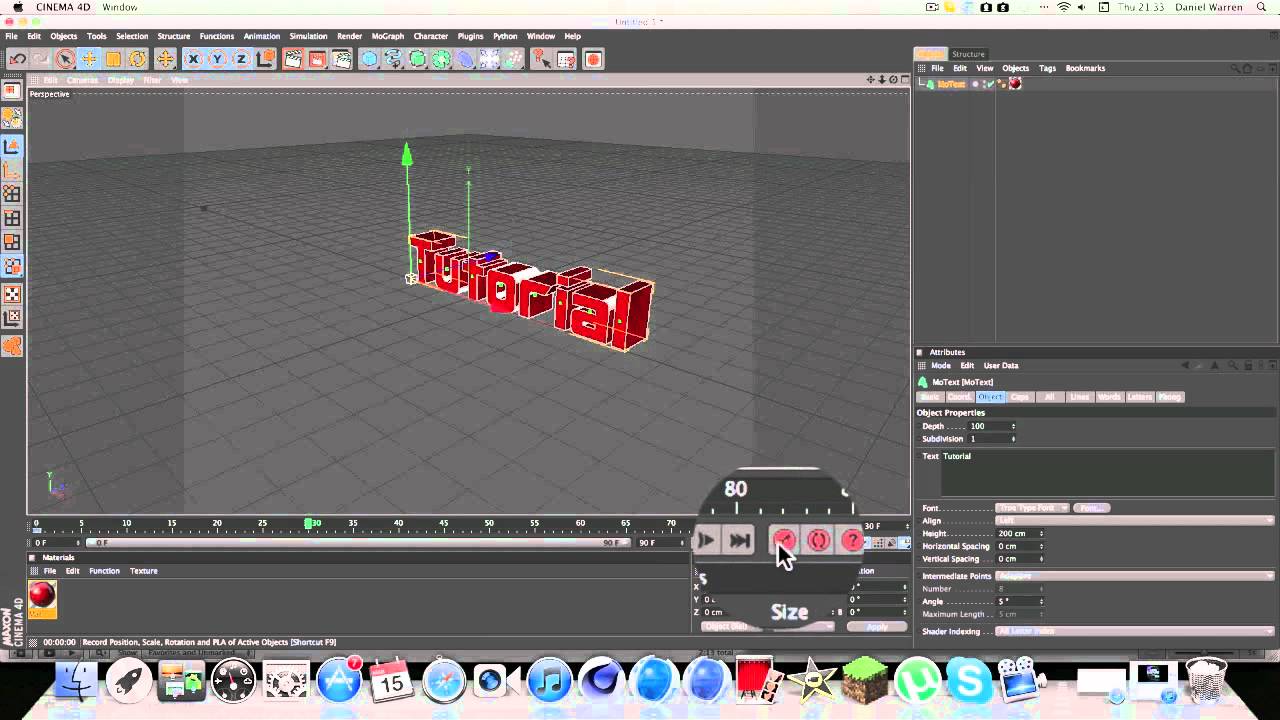Open the Array modeling objects icon
Image resolution: width=1280 pixels, height=720 pixels.
pyautogui.click(x=441, y=59)
